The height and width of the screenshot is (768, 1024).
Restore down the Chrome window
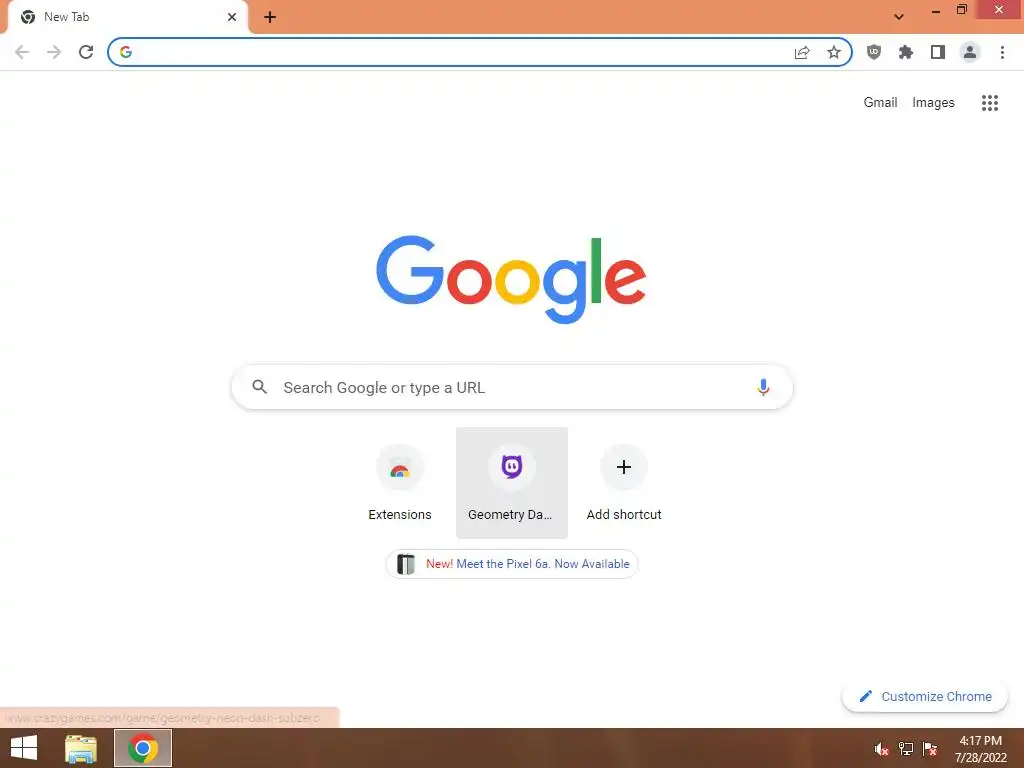click(962, 10)
